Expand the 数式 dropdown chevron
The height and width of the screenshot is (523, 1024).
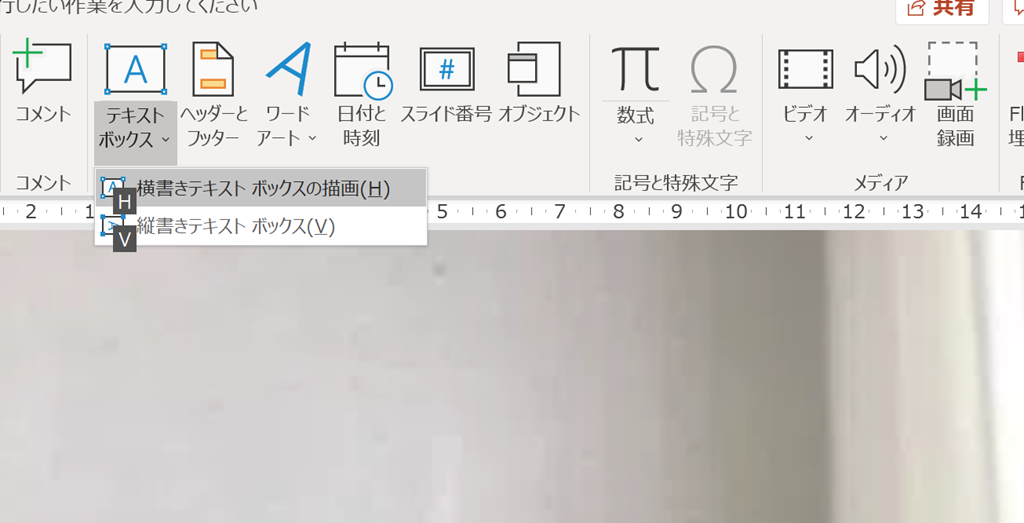point(636,139)
